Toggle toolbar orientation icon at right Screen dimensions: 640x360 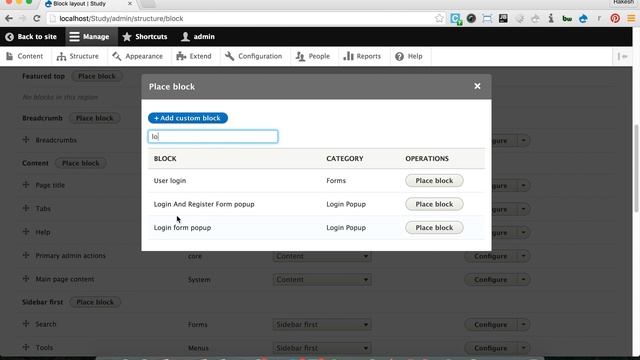(x=623, y=56)
